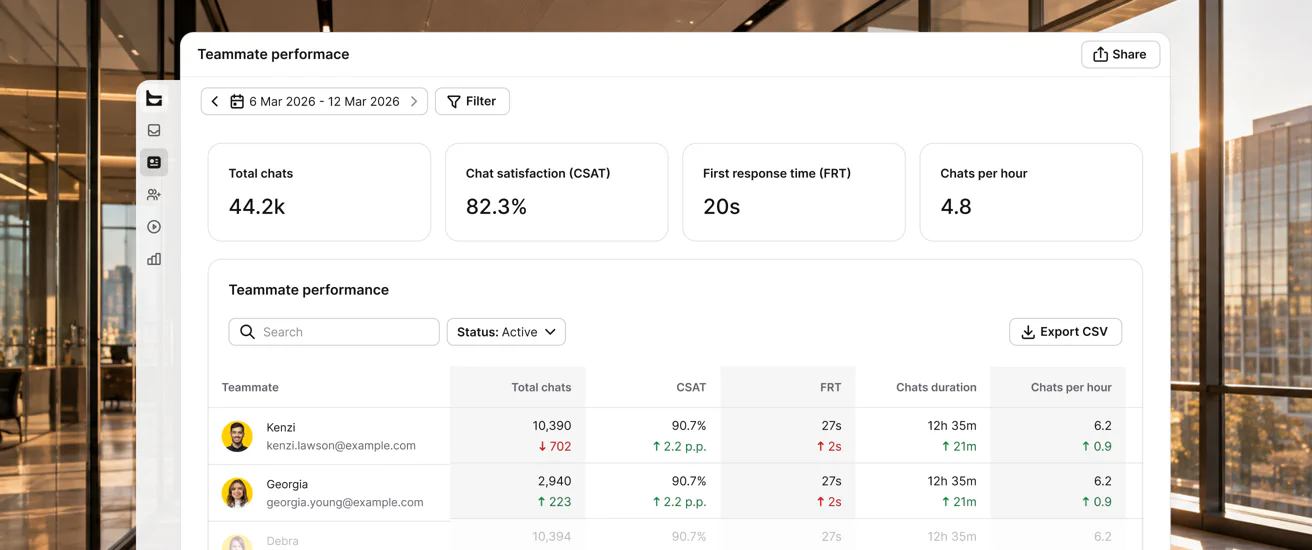This screenshot has height=550, width=1312.
Task: Click the funnel icon on the Filter button
Action: (454, 101)
